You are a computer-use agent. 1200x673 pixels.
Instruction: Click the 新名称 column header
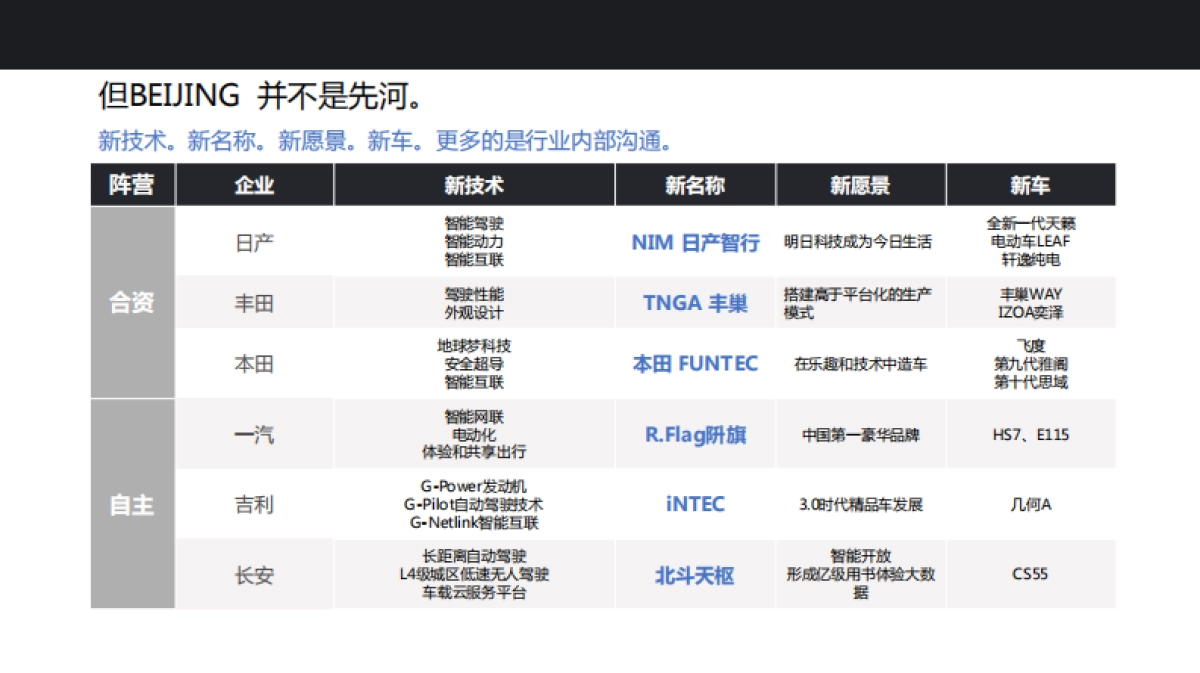coord(694,184)
